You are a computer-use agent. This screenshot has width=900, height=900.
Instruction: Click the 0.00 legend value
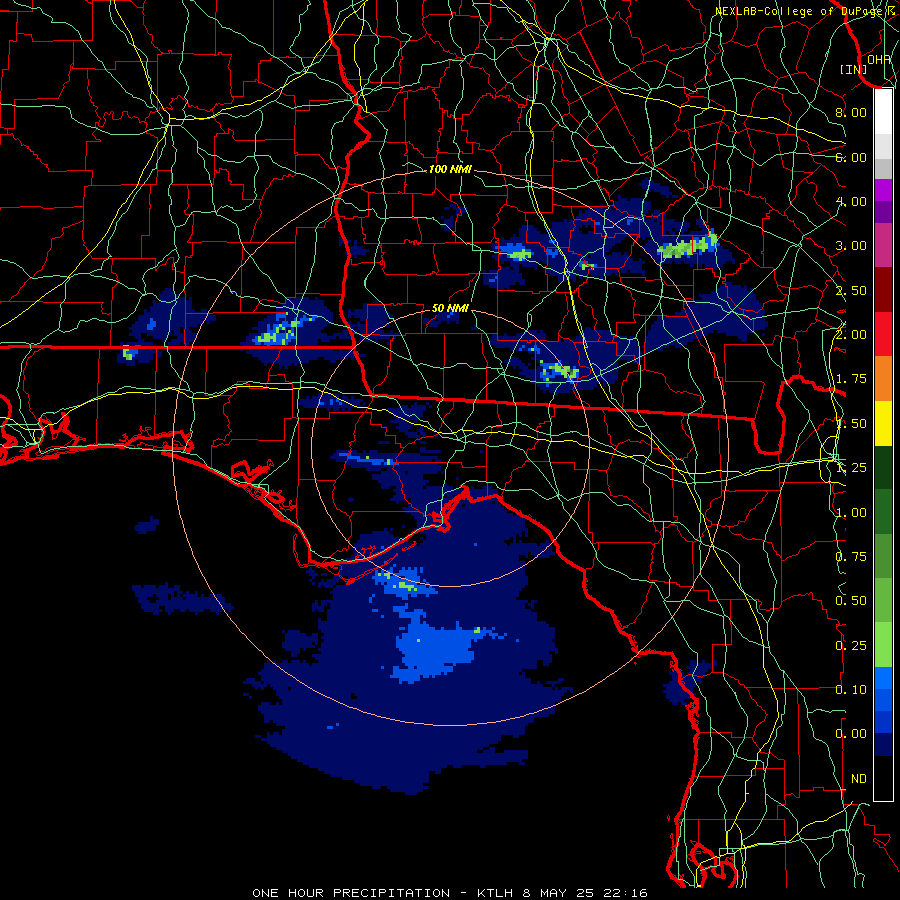pyautogui.click(x=851, y=734)
